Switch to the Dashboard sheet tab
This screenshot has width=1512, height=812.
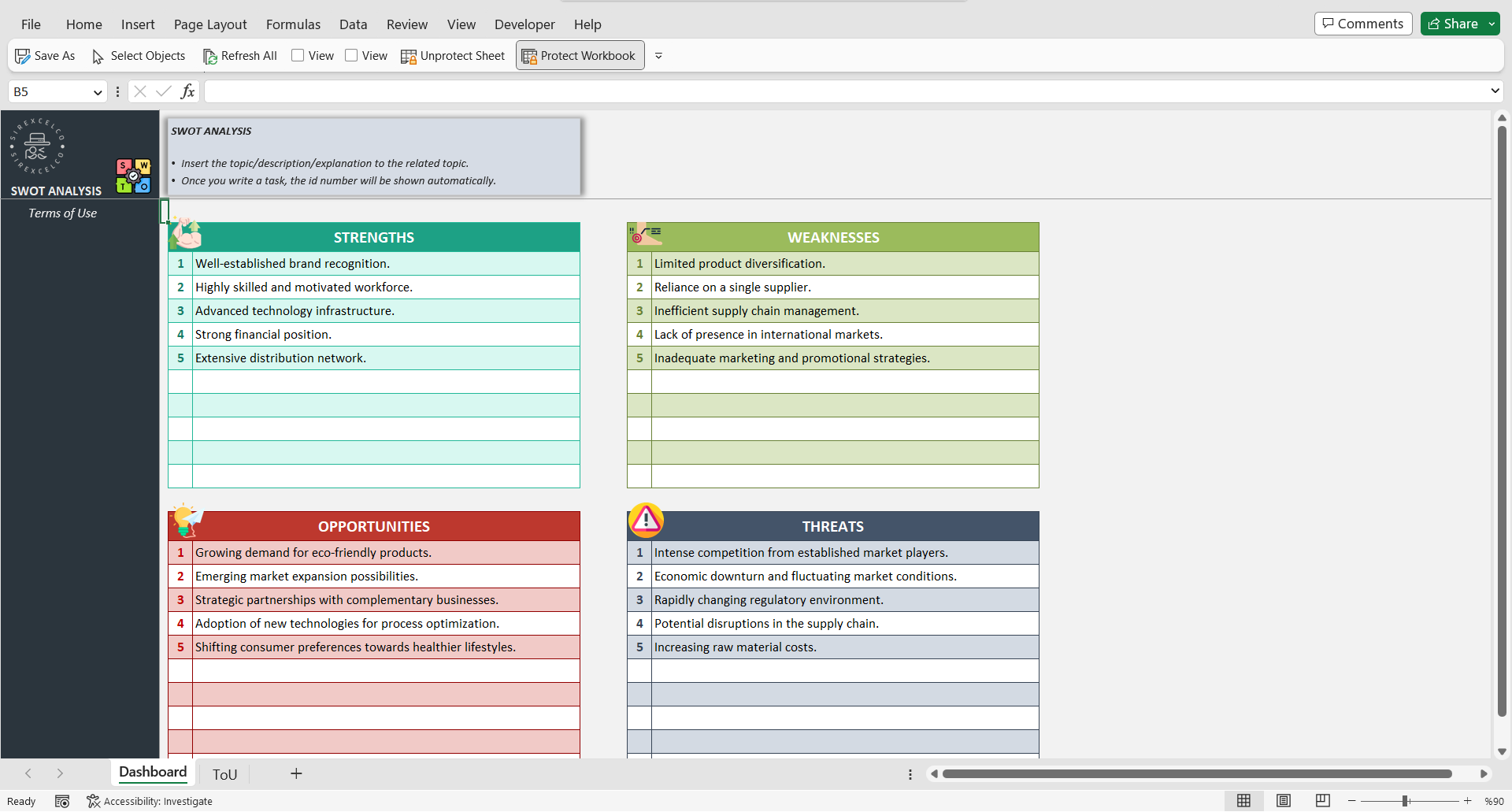(153, 773)
